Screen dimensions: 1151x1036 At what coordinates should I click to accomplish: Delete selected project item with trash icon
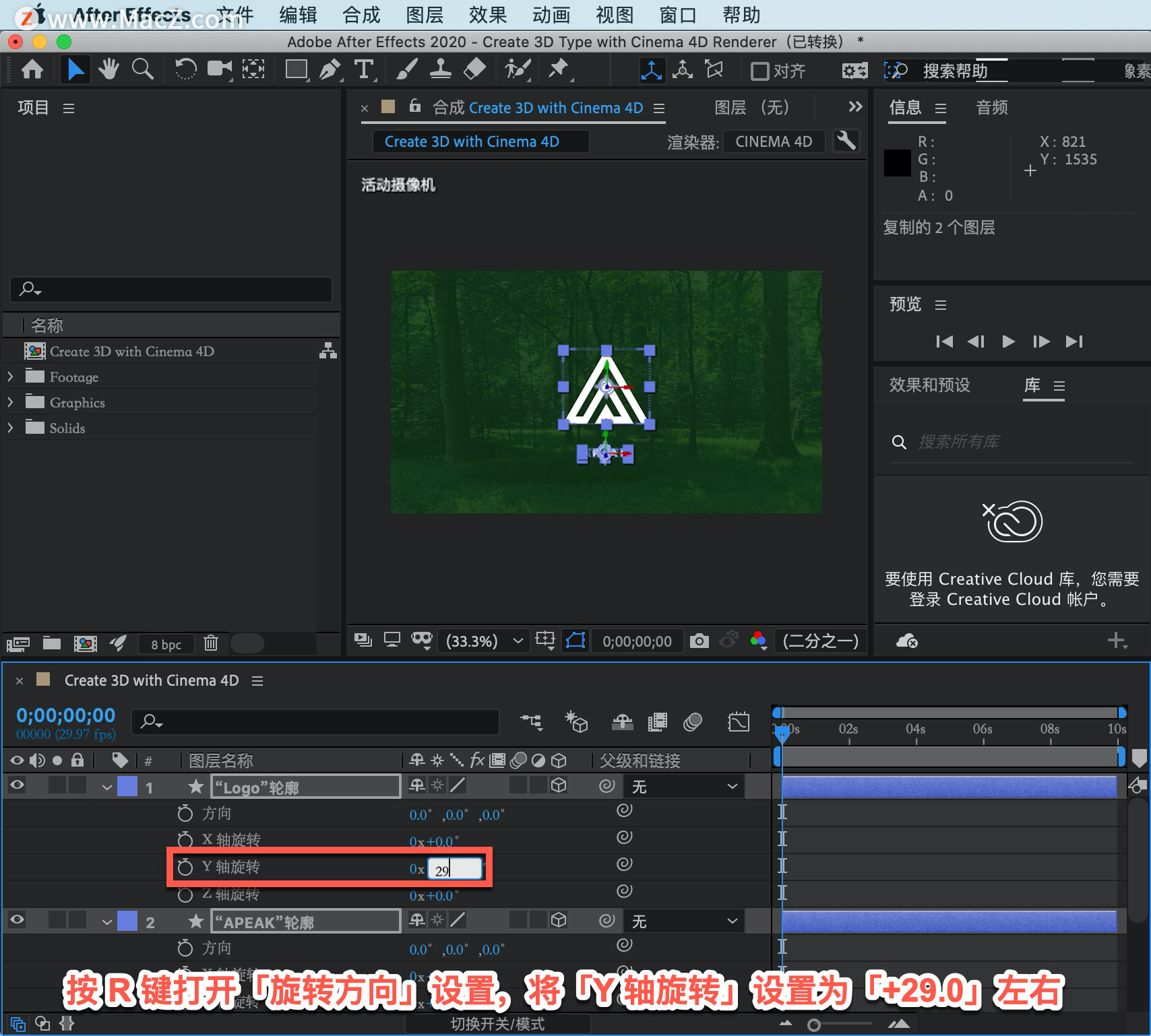(211, 643)
